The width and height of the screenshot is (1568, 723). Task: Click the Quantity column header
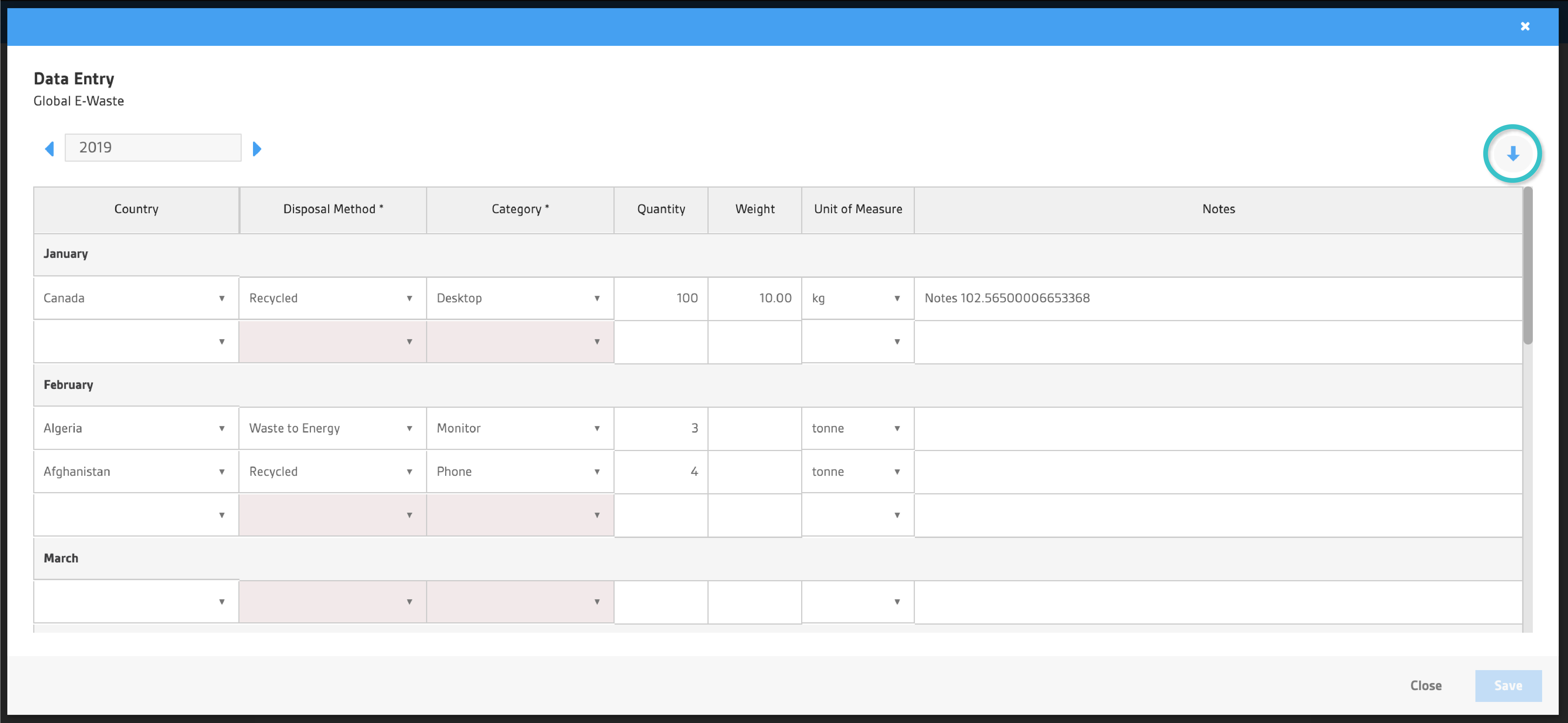click(661, 209)
